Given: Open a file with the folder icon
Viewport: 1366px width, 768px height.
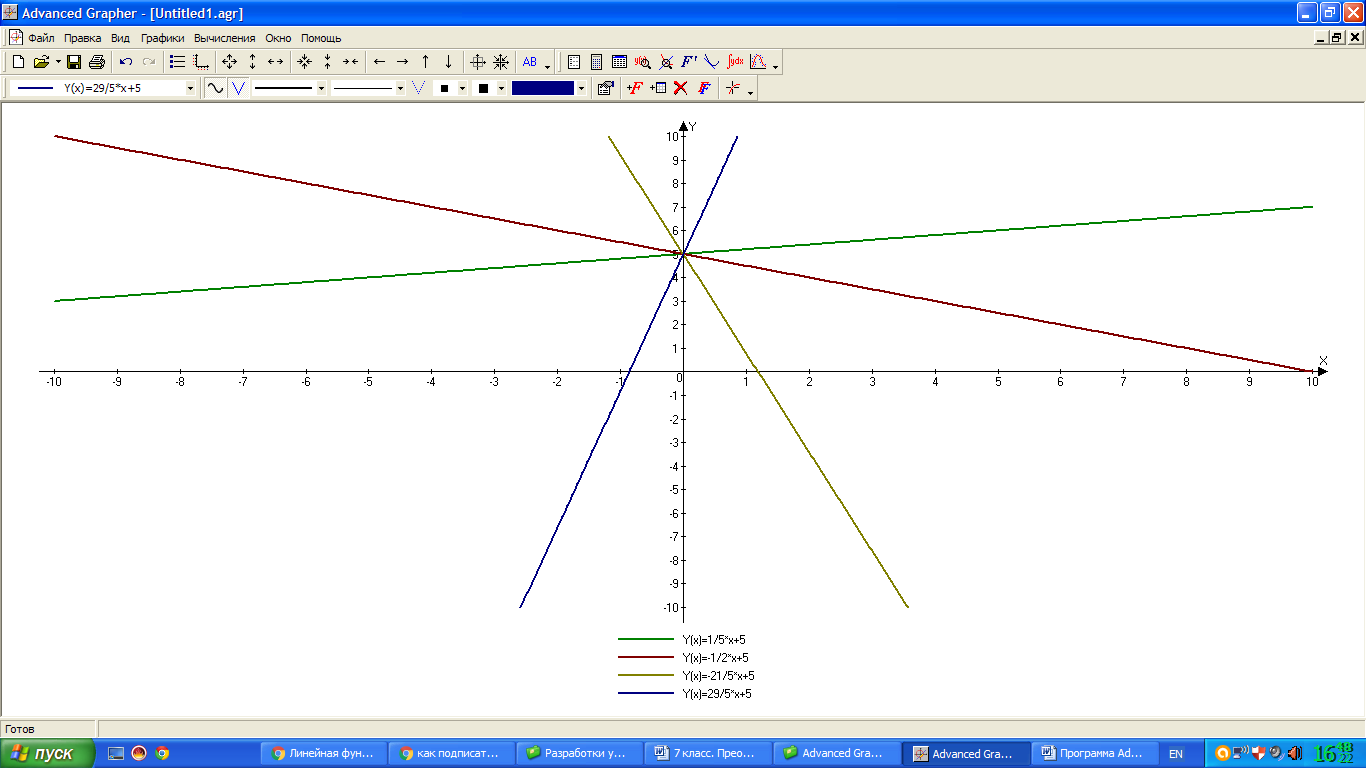Looking at the screenshot, I should [x=42, y=62].
